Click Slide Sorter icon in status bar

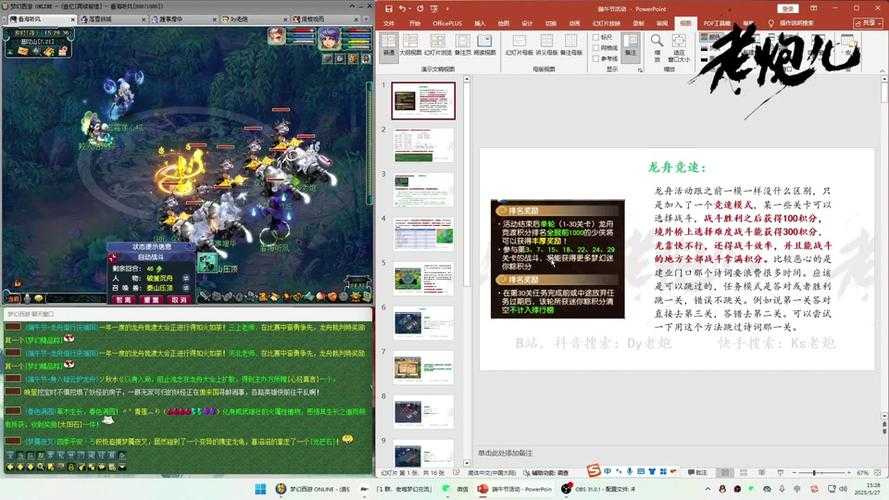(743, 472)
